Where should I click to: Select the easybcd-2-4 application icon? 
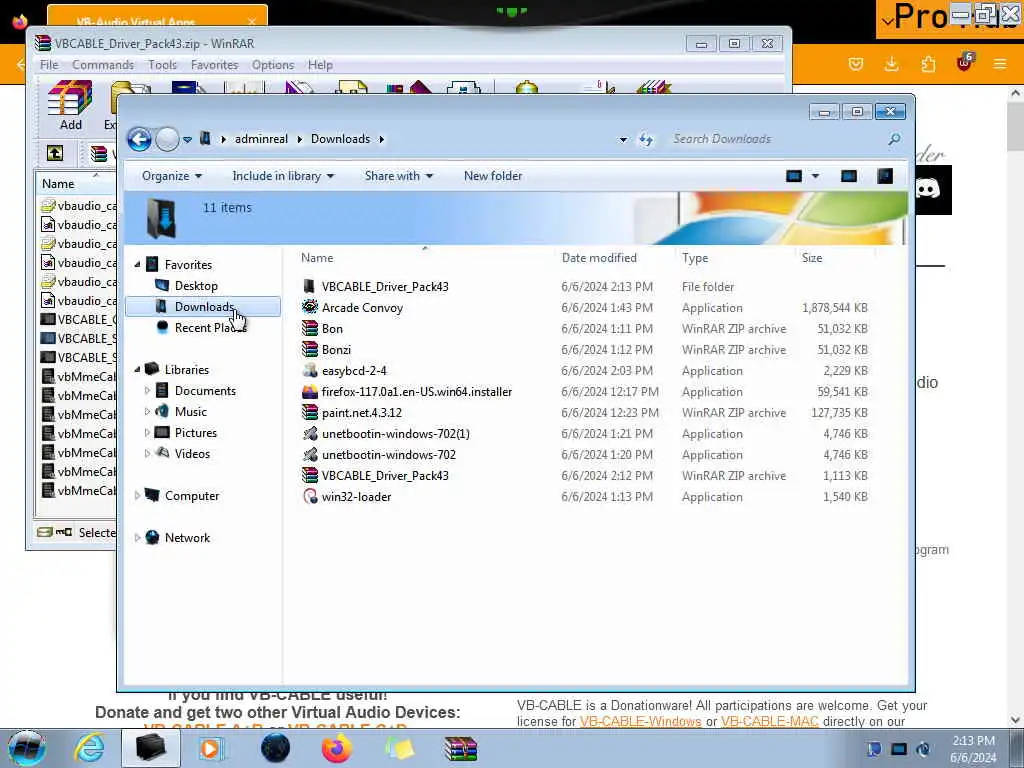coord(310,370)
